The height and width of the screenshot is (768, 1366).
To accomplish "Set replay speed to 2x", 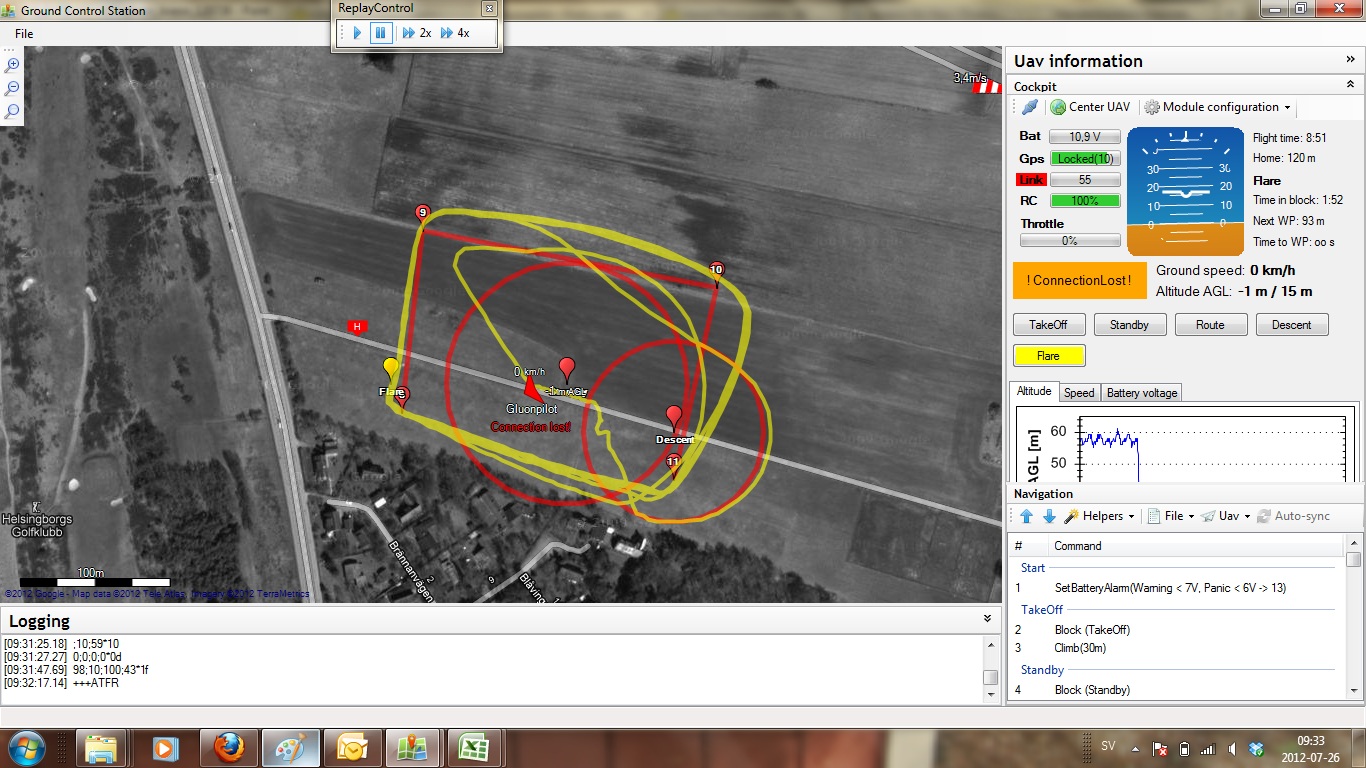I will pyautogui.click(x=416, y=33).
